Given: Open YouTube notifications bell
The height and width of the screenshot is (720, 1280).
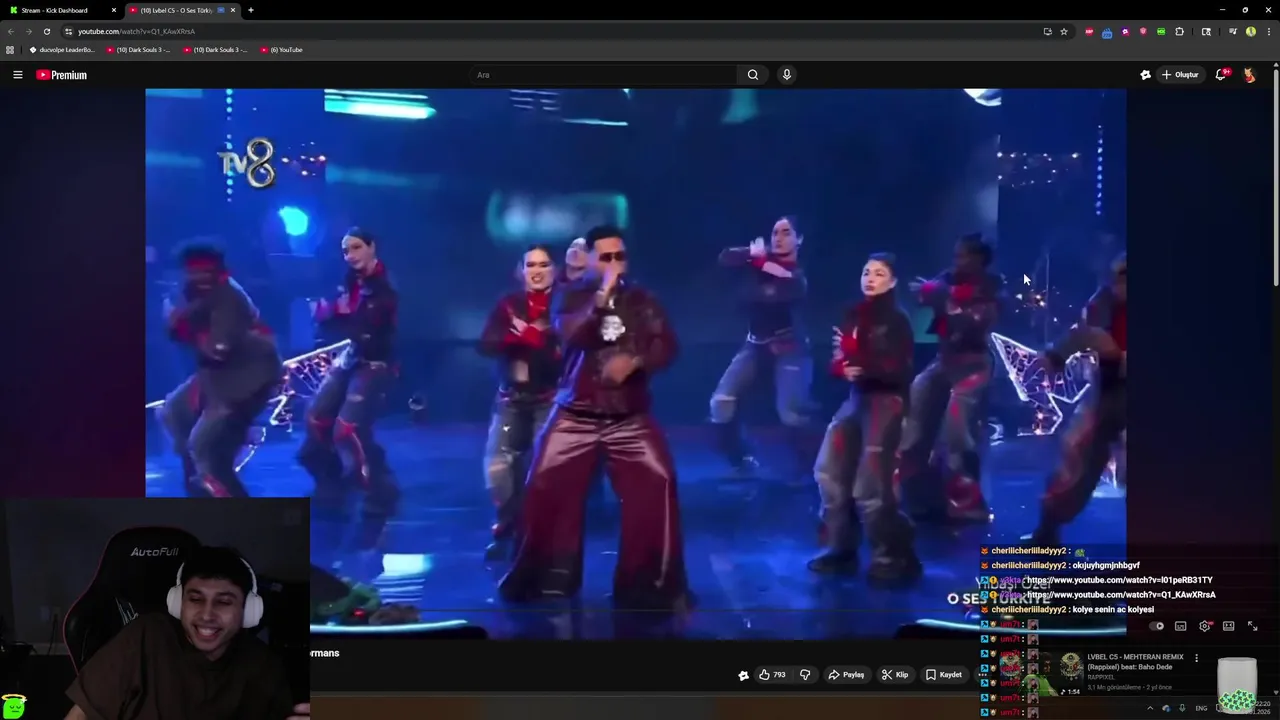Looking at the screenshot, I should (1221, 75).
